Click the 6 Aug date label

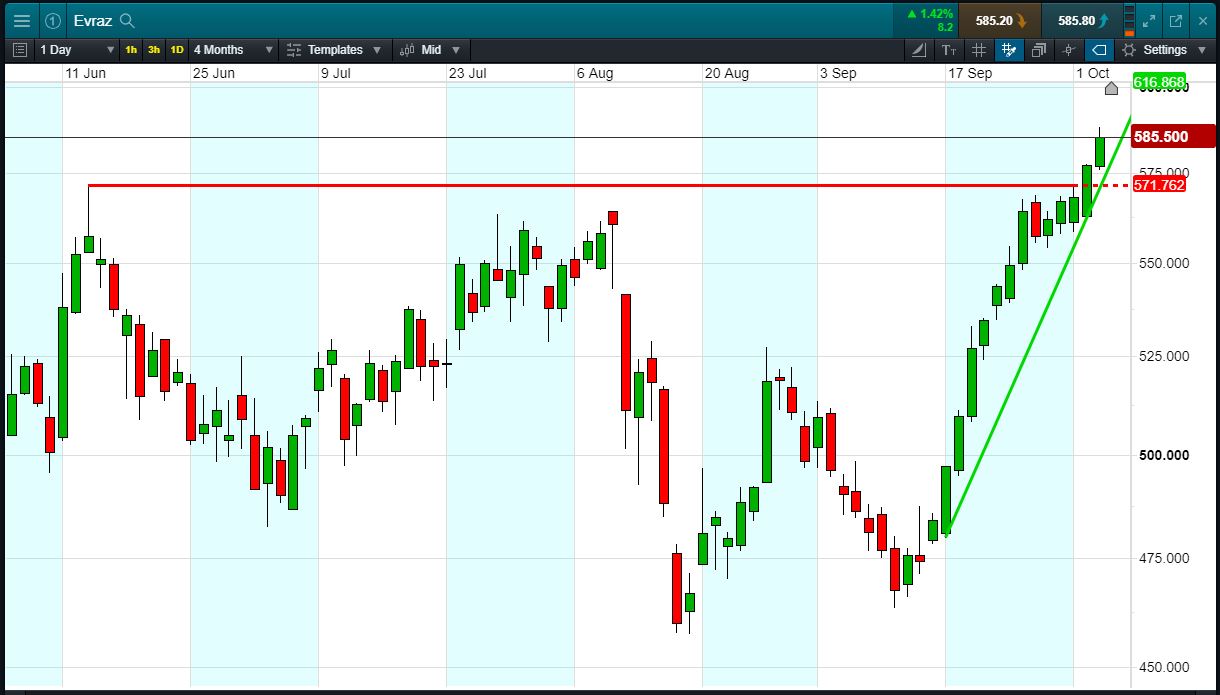pyautogui.click(x=595, y=73)
